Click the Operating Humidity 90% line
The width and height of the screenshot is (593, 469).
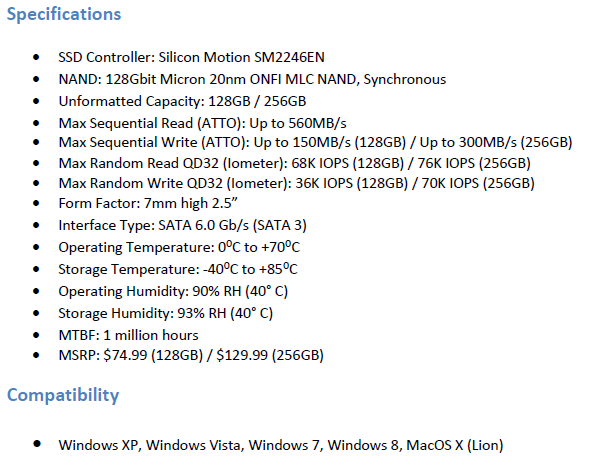click(173, 291)
